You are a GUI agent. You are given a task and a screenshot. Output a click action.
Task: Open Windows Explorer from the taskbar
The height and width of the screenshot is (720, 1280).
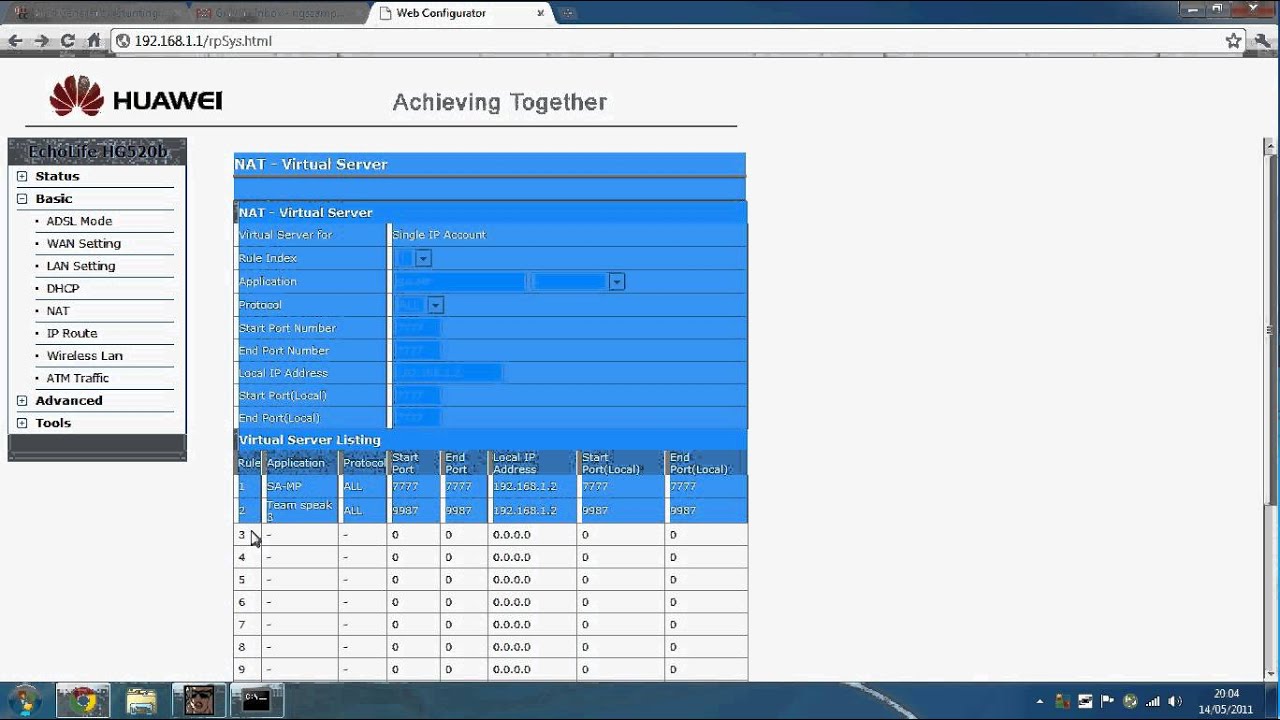click(141, 701)
